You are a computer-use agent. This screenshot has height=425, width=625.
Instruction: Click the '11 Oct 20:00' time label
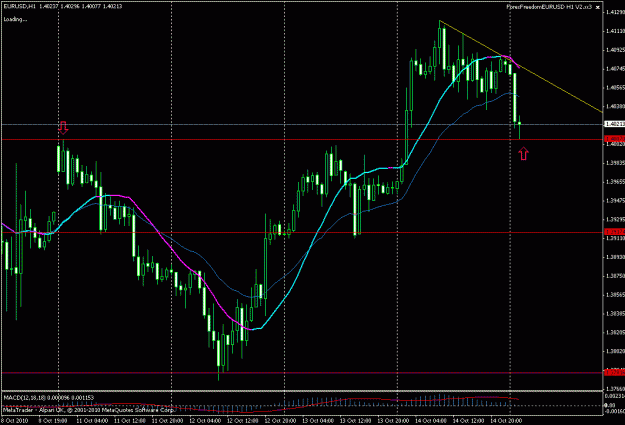coord(167,421)
